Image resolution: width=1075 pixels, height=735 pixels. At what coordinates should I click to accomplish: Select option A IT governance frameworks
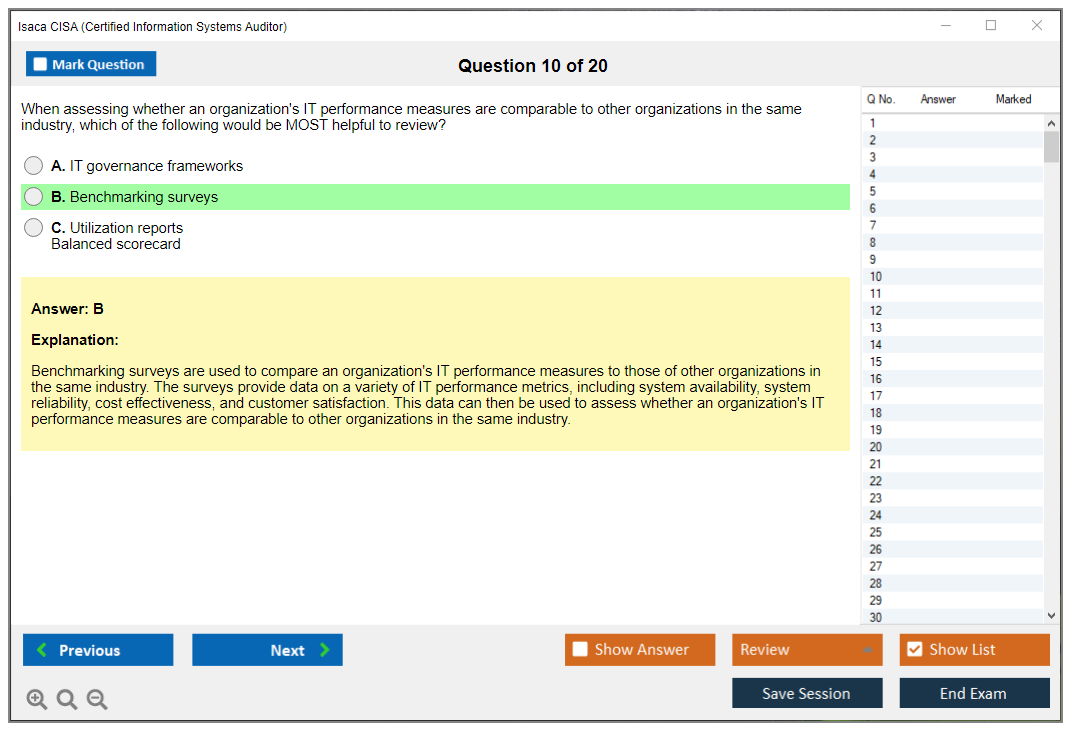[34, 166]
